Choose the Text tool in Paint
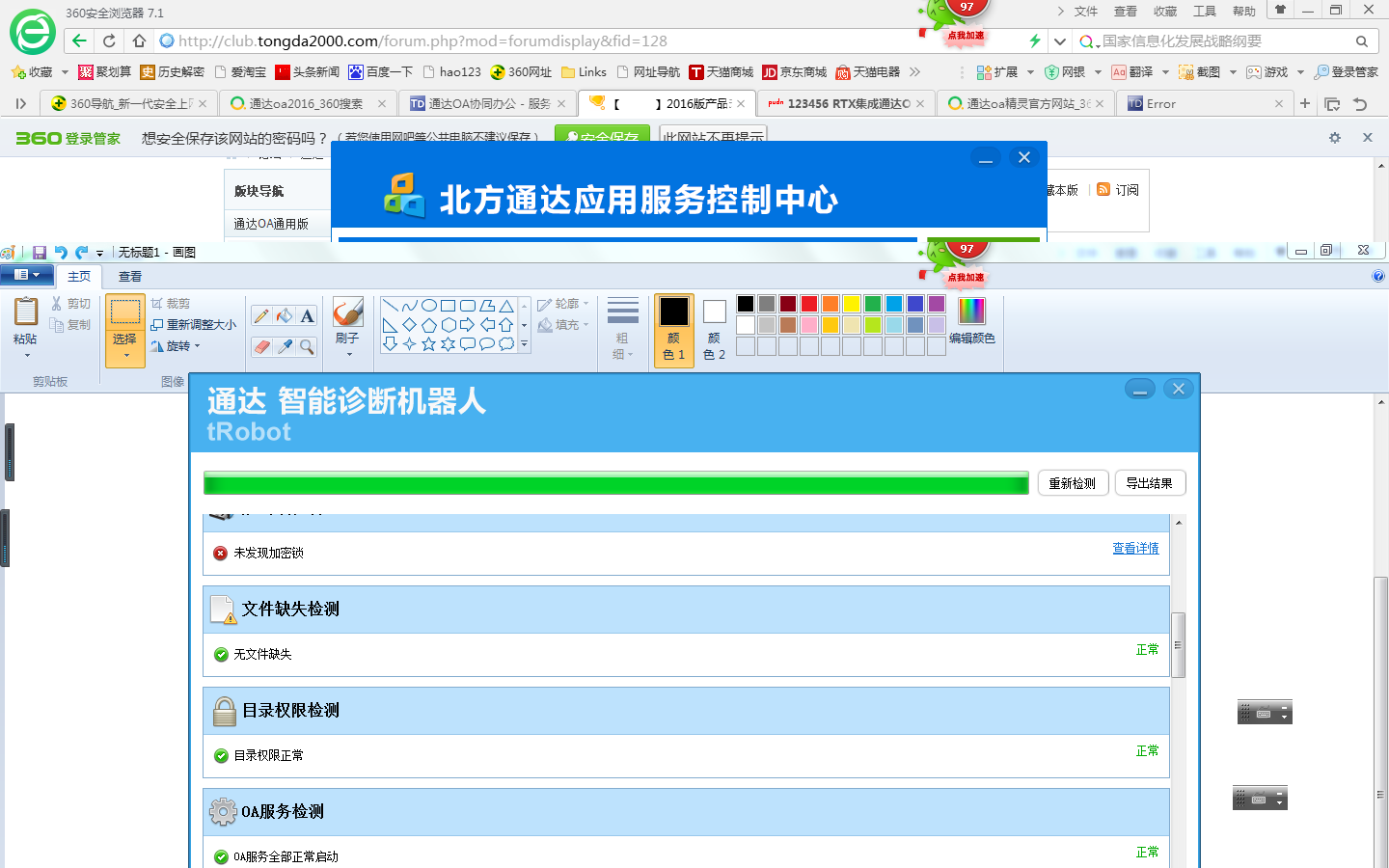This screenshot has height=868, width=1389. pyautogui.click(x=307, y=316)
